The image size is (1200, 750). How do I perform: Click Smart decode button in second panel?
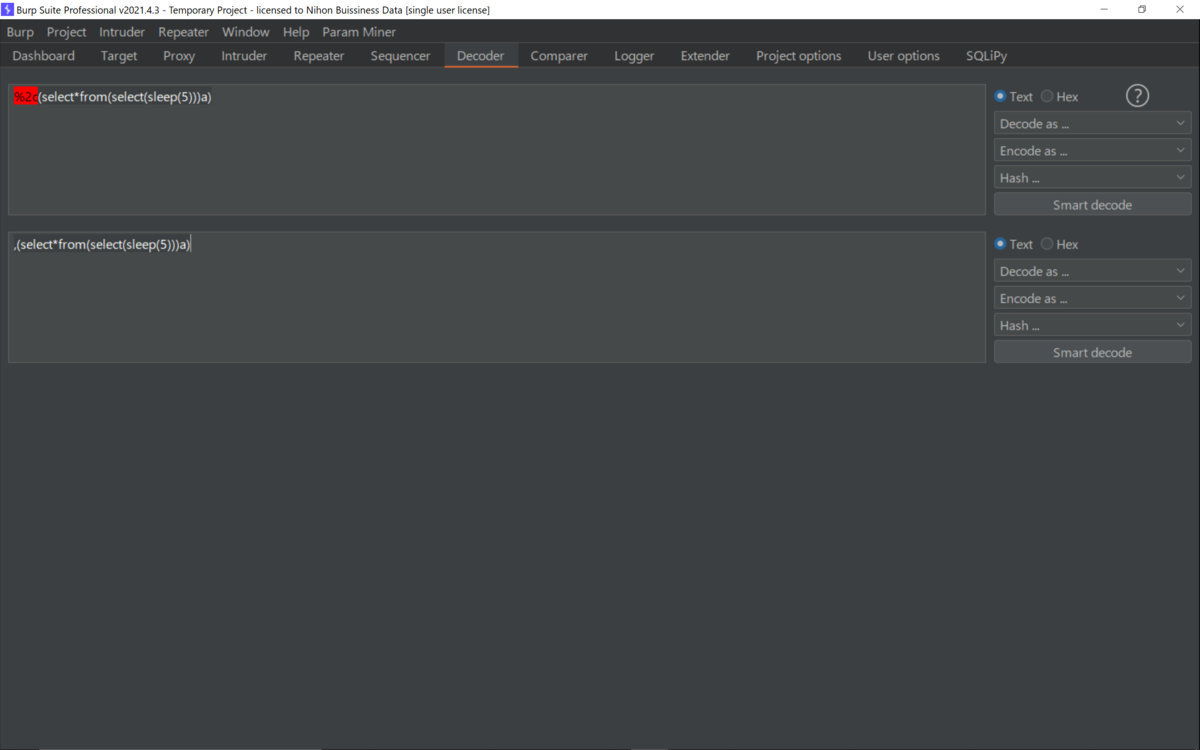pos(1092,352)
